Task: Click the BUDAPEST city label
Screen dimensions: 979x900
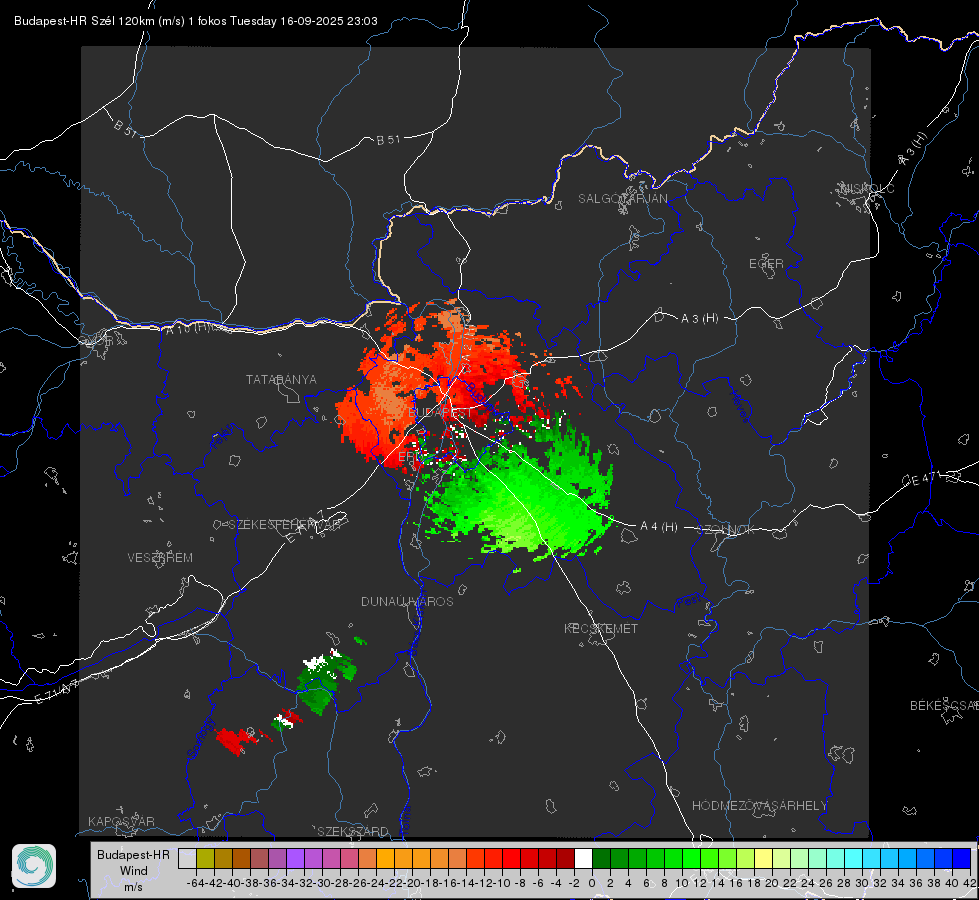Action: (440, 413)
